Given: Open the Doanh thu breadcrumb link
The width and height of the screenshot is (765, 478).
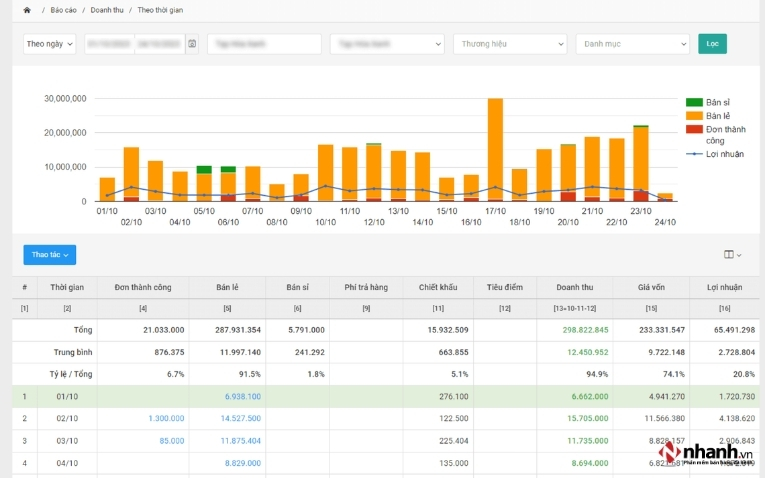Looking at the screenshot, I should (x=107, y=10).
